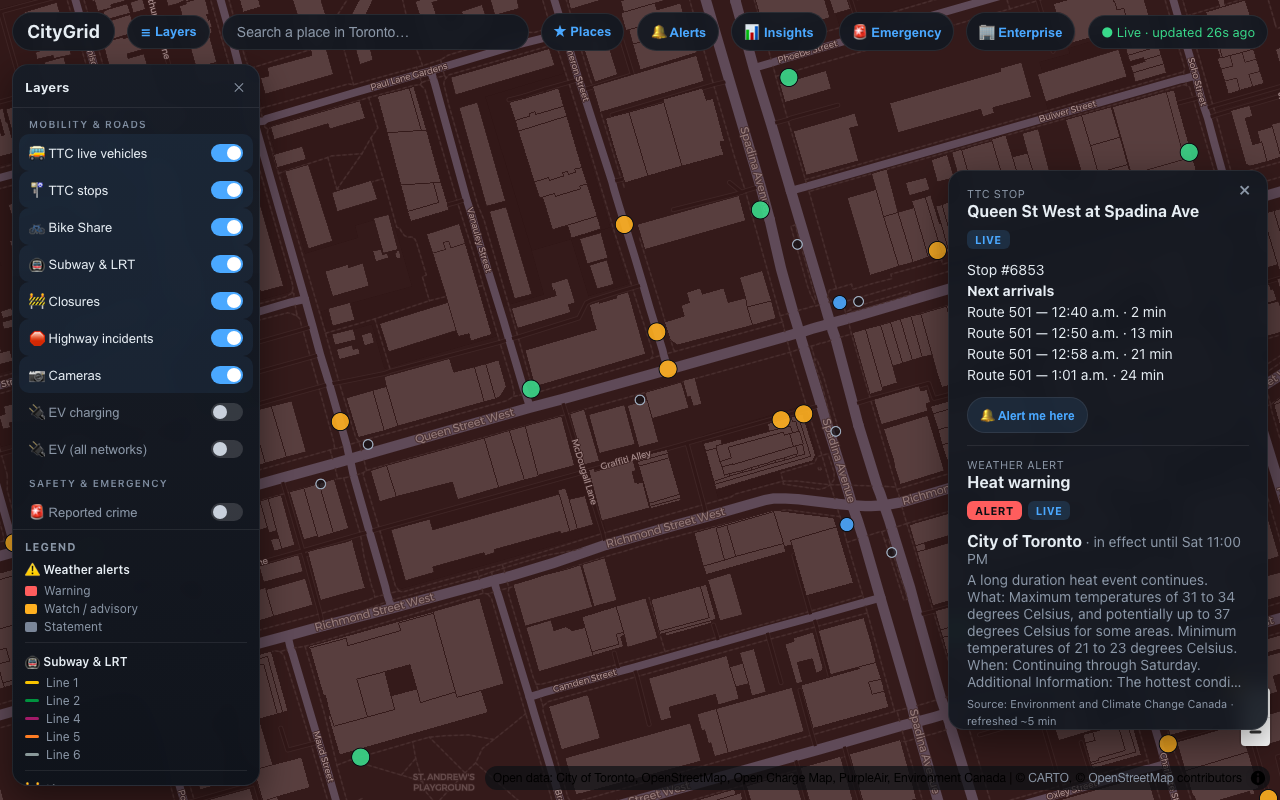
Task: Click the red Warning legend swatch
Action: click(31, 591)
